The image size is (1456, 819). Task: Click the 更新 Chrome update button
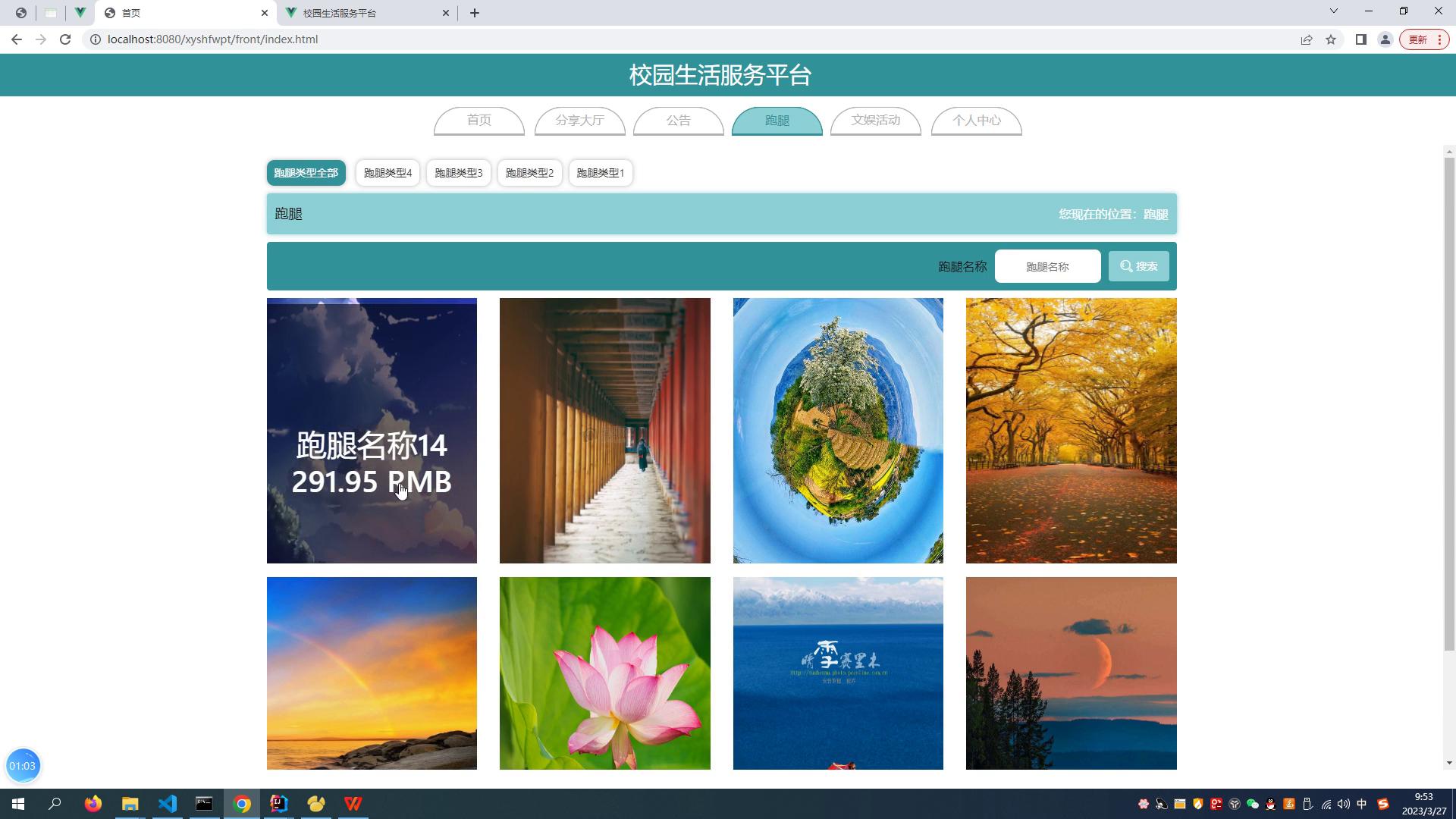coord(1425,39)
